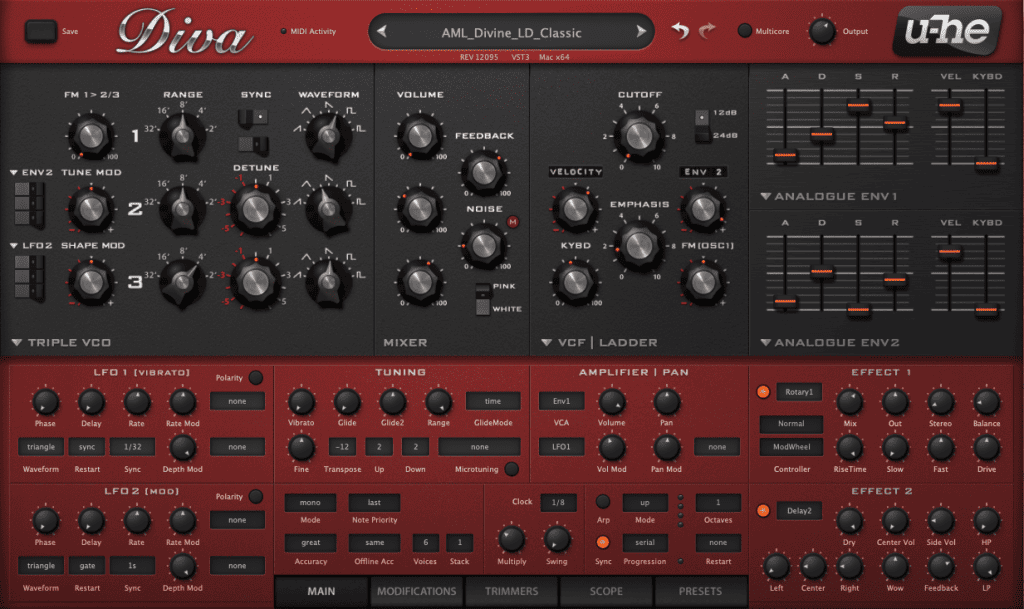Image resolution: width=1024 pixels, height=609 pixels.
Task: Click the Clock Swing knob
Action: pos(556,539)
